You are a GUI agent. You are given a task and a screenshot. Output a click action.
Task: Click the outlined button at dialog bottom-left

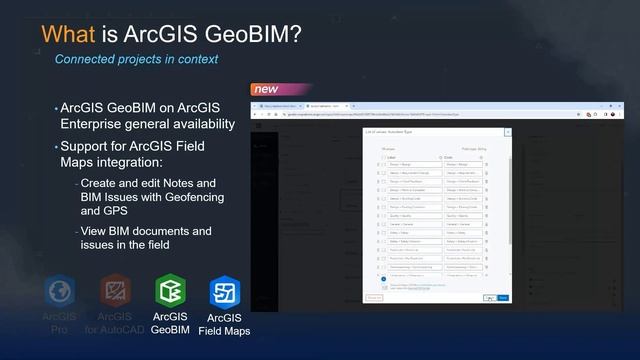(374, 298)
